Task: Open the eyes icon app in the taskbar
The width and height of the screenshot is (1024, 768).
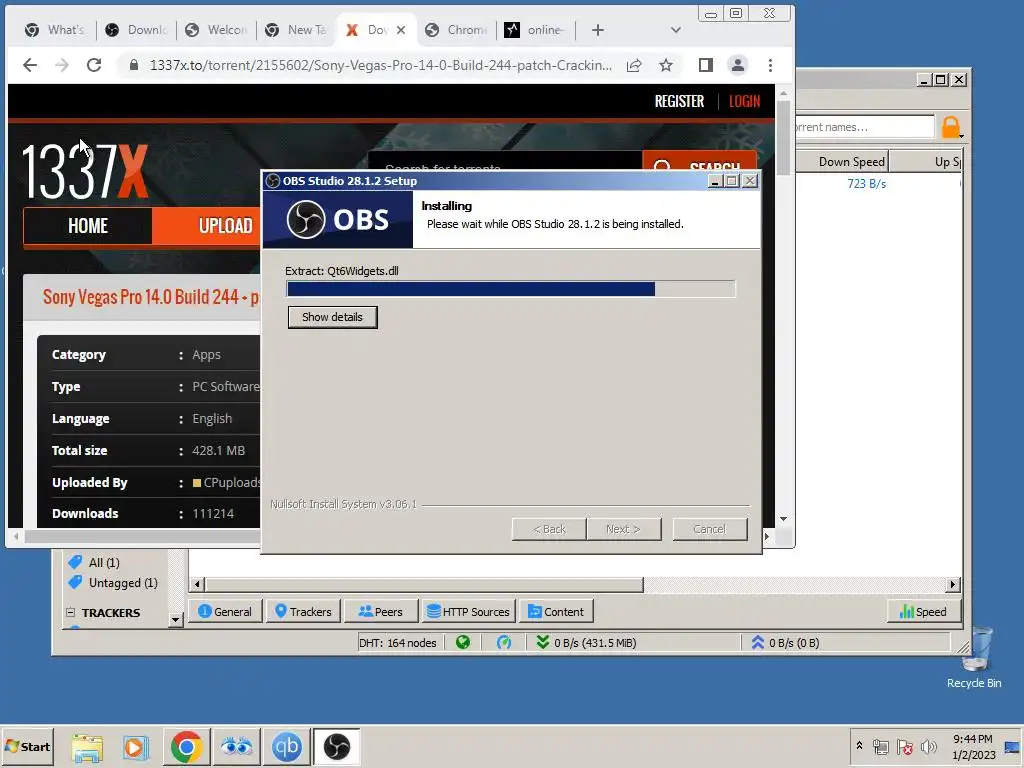Action: (x=236, y=747)
